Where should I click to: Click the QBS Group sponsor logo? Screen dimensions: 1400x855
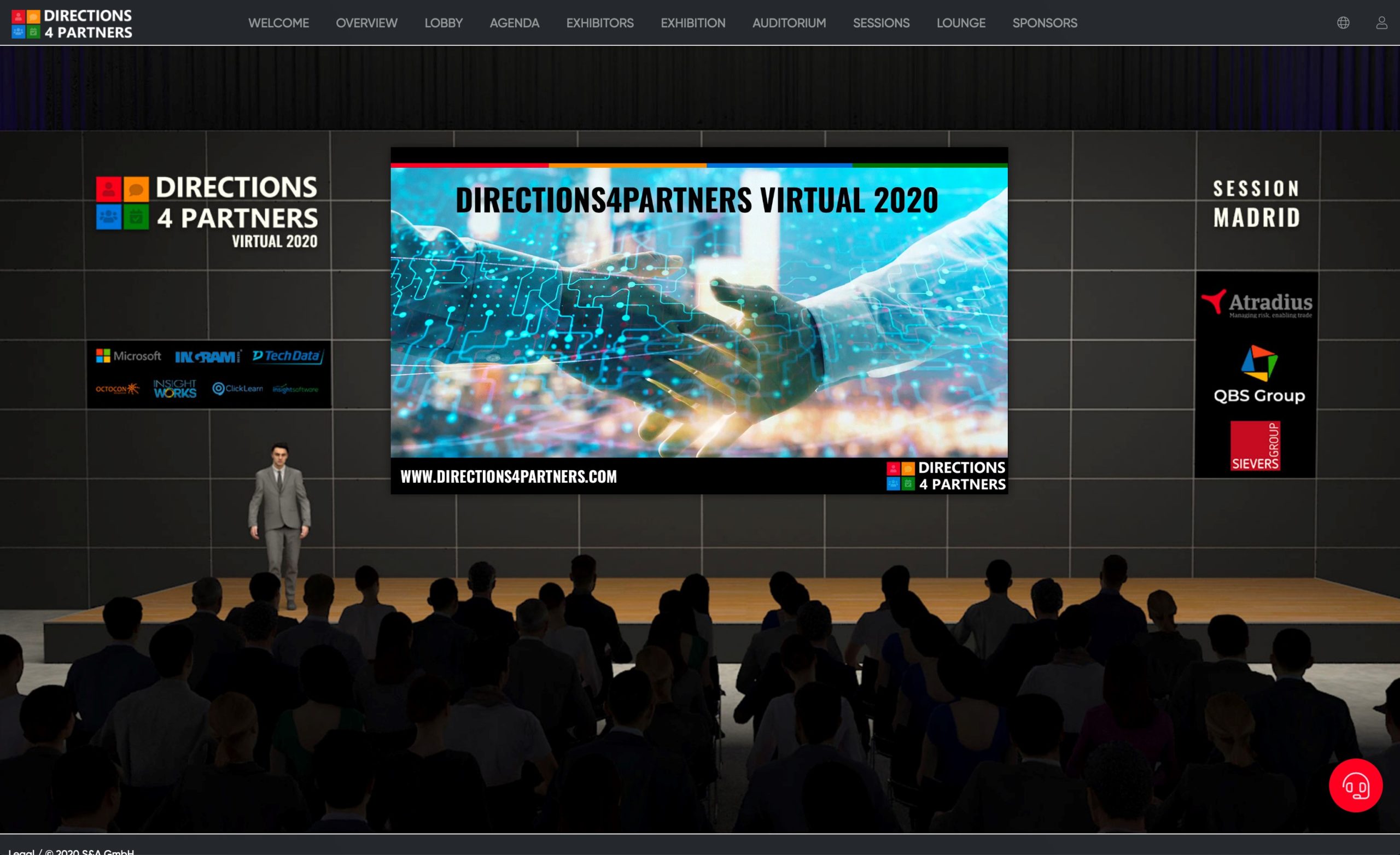tap(1259, 375)
